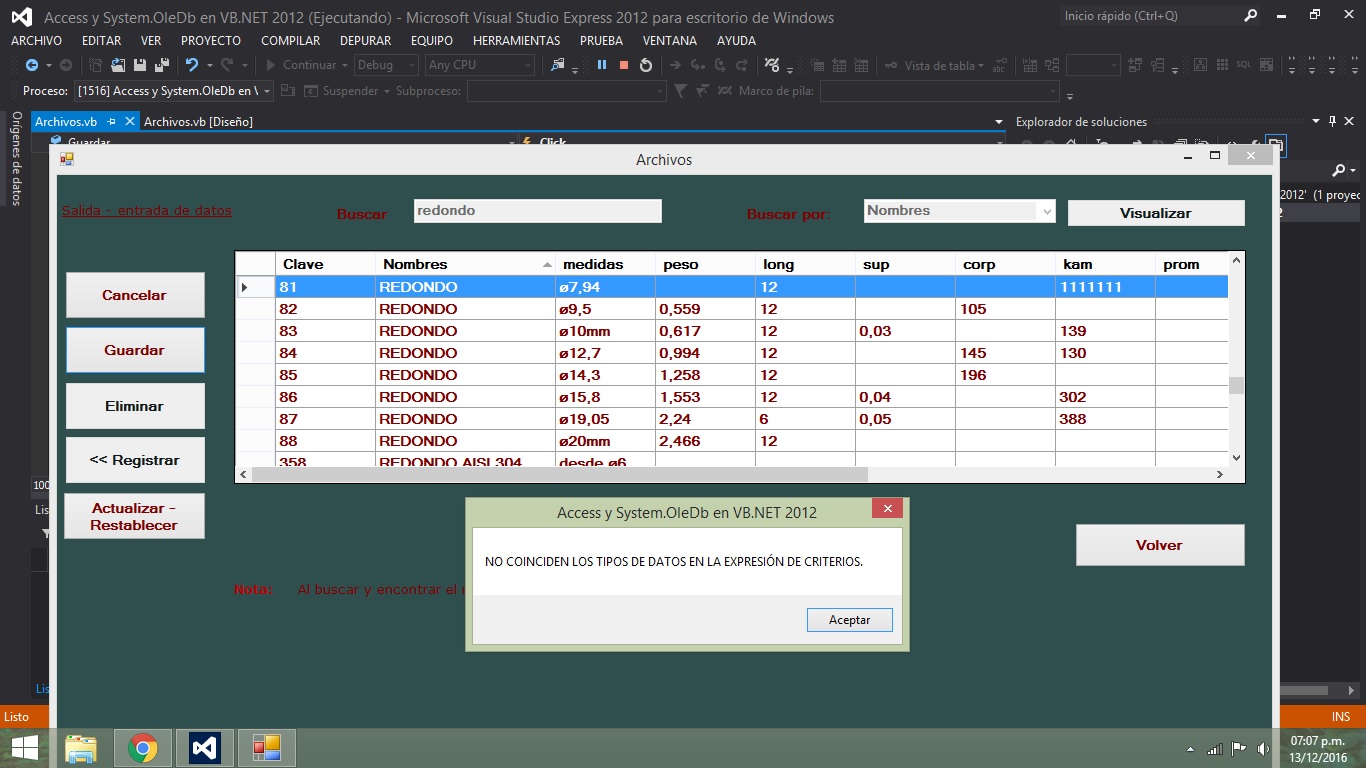
Task: Click the running app icon in taskbar
Action: [266, 748]
